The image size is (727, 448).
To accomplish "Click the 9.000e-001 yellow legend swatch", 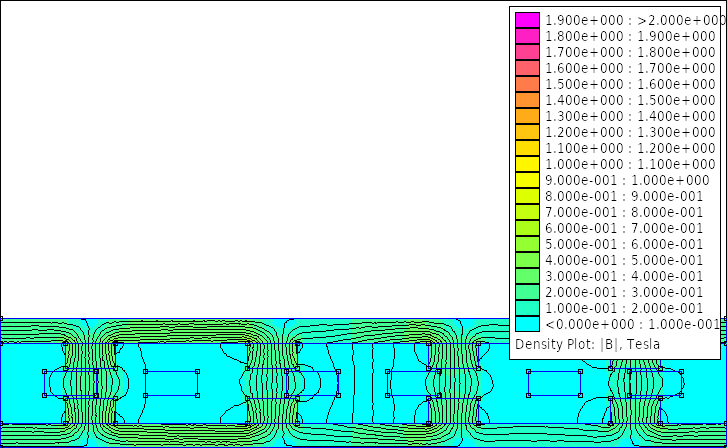I will pos(527,180).
